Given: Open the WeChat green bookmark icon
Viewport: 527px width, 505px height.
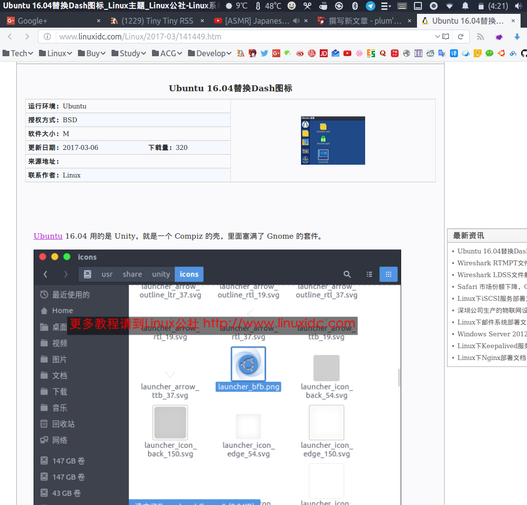Looking at the screenshot, I should [489, 53].
